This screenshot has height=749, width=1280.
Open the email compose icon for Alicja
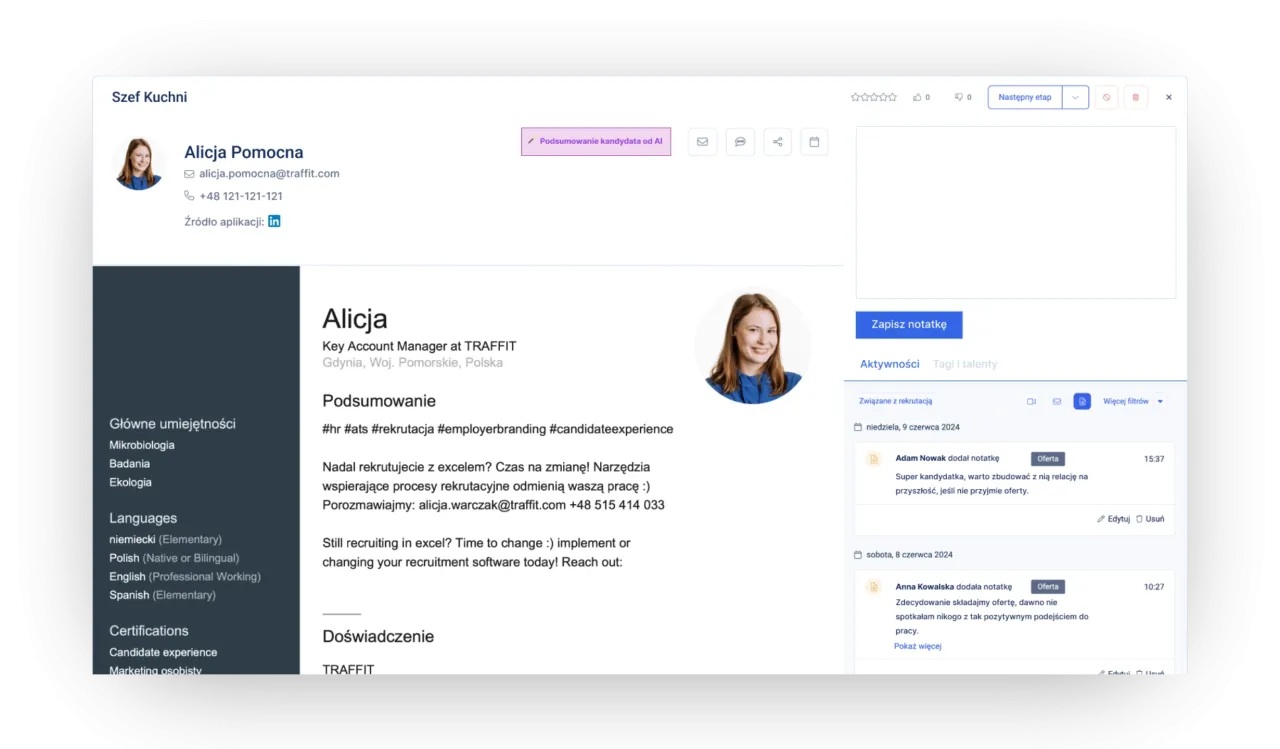[702, 141]
